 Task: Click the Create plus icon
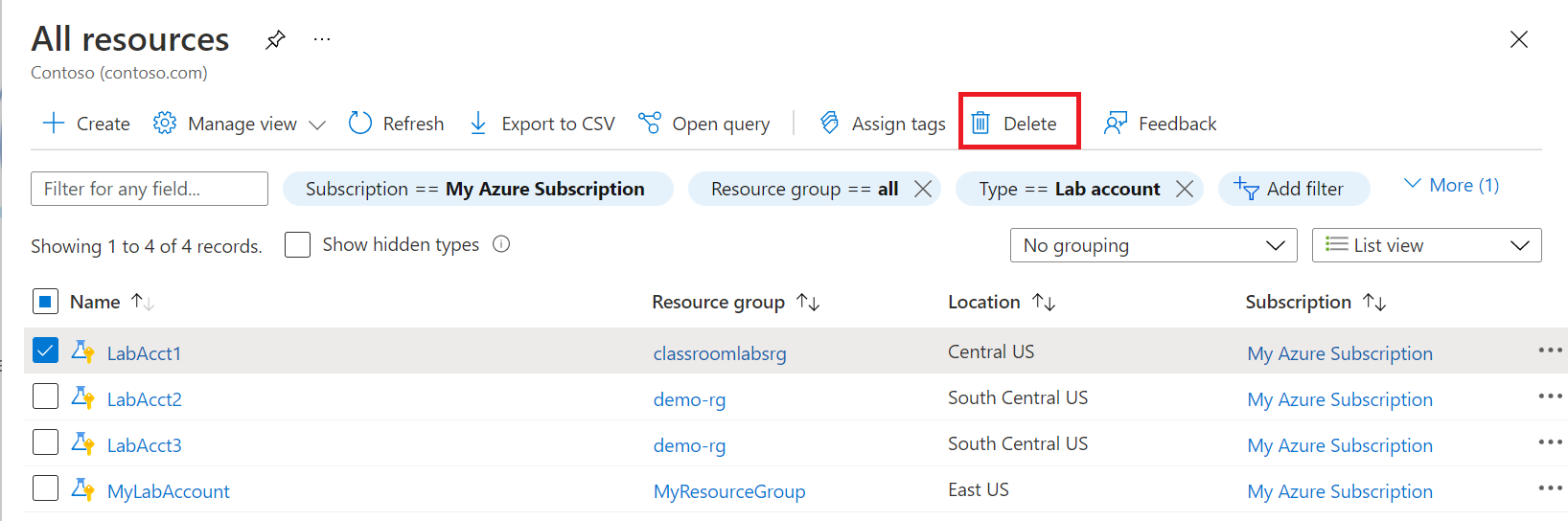[54, 123]
